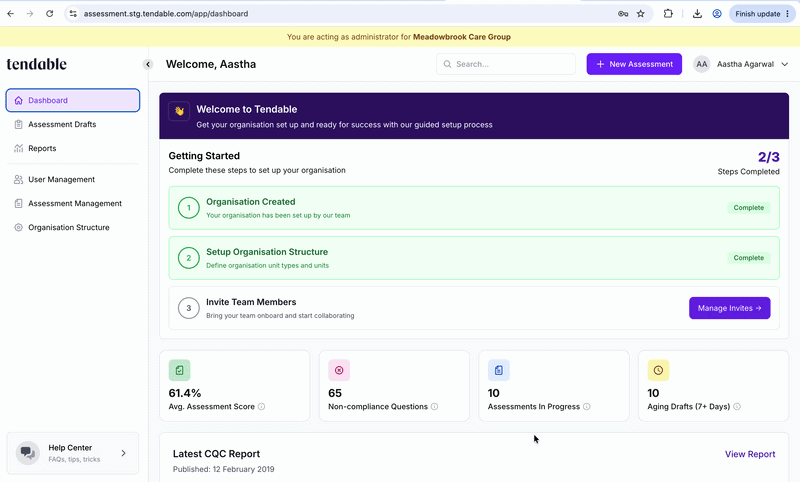Click info icon beside Aging Drafts
800x482 pixels.
click(x=737, y=407)
